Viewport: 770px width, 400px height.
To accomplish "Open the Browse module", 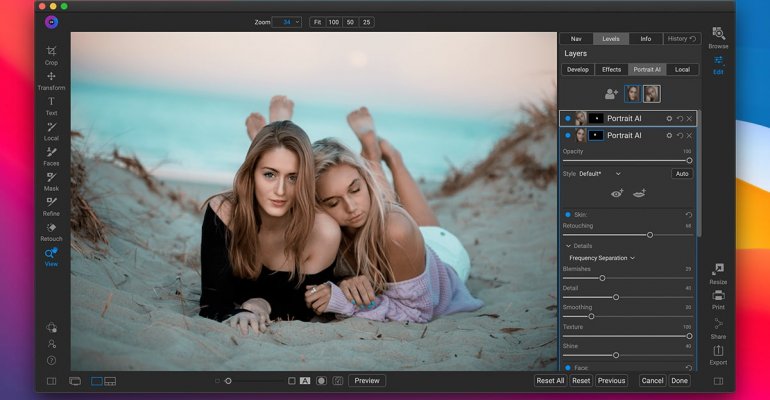I will (x=718, y=35).
